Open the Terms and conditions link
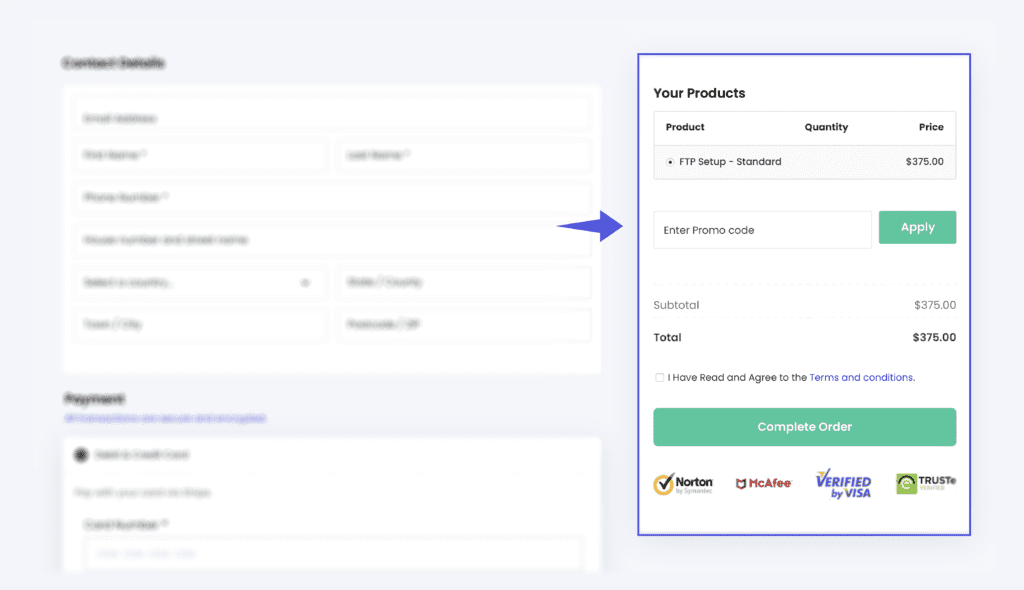The height and width of the screenshot is (590, 1024). tap(861, 378)
